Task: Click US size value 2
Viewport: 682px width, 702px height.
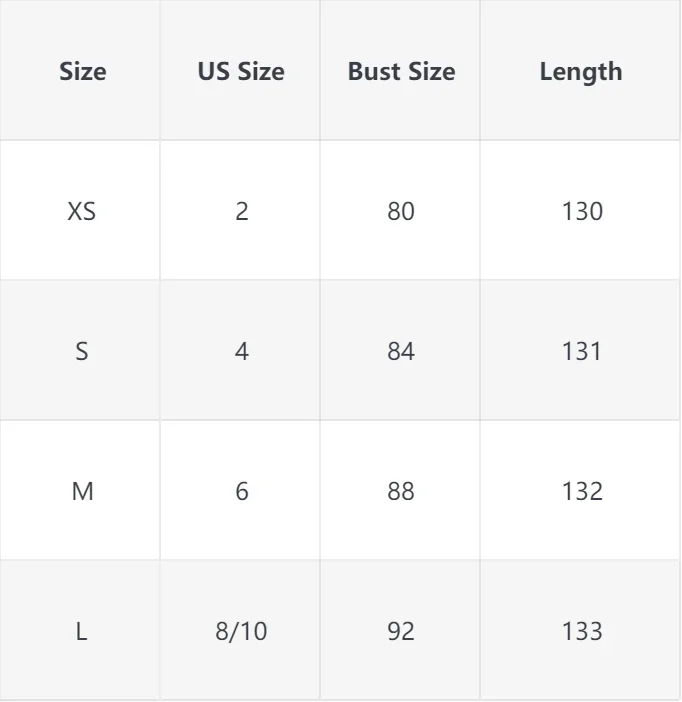Action: [x=242, y=211]
